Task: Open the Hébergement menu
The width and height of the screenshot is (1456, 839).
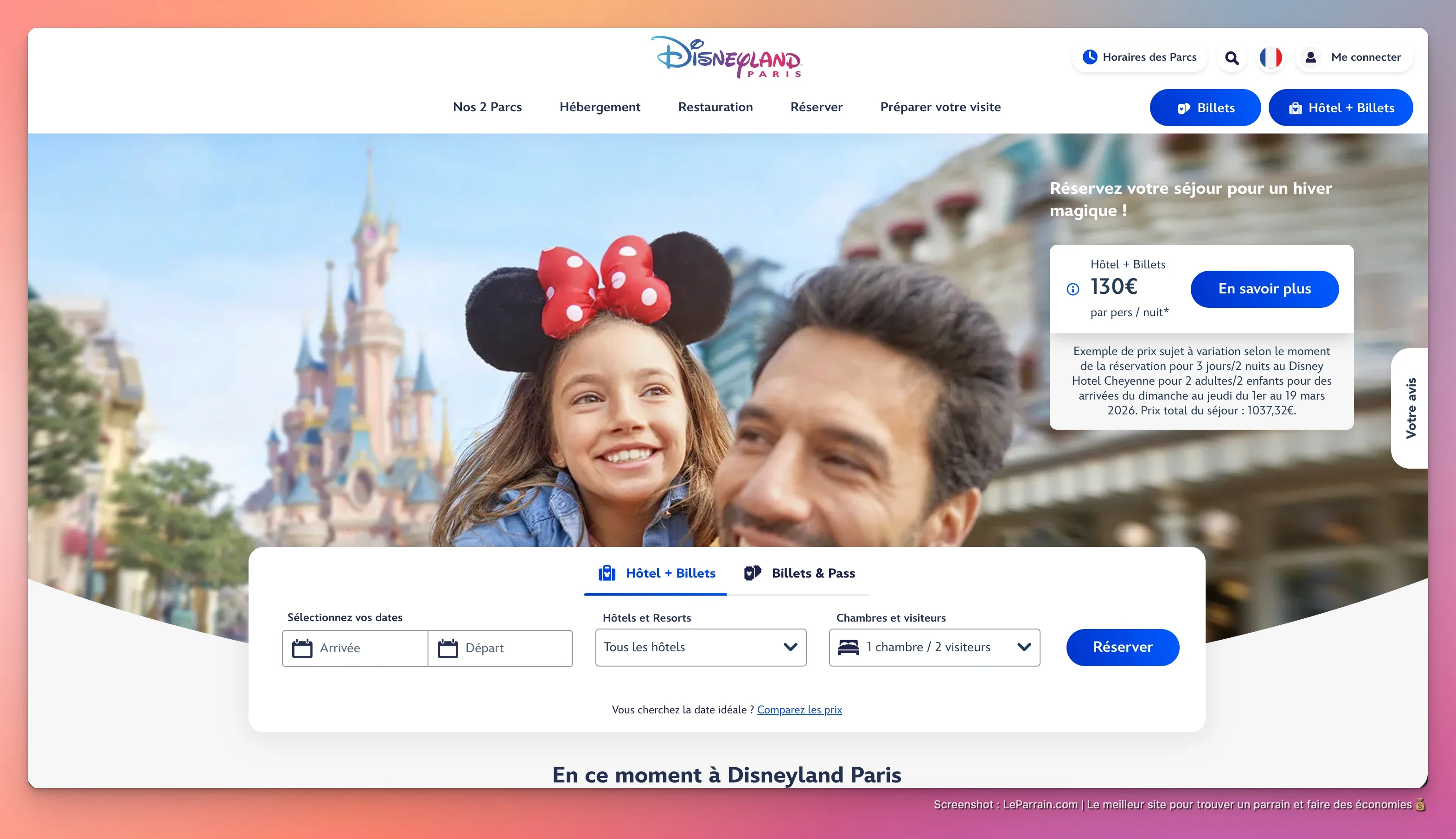Action: click(x=600, y=107)
